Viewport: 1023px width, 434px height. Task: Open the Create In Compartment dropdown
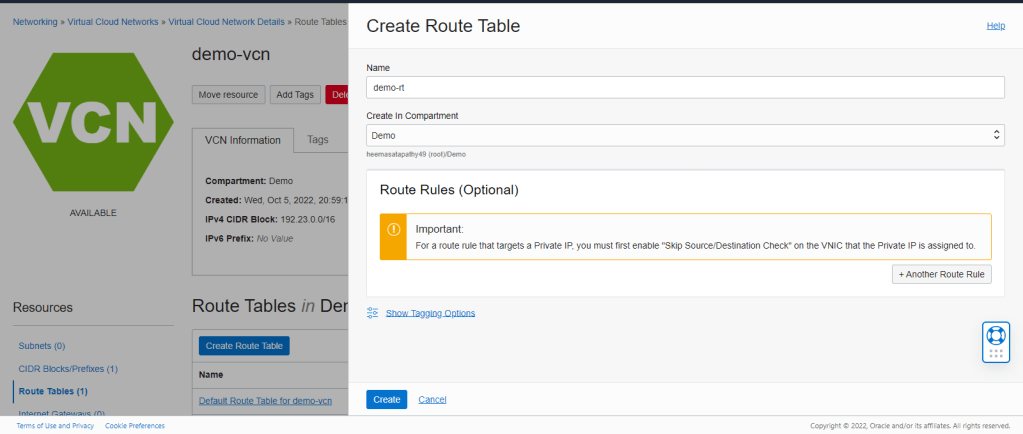685,134
